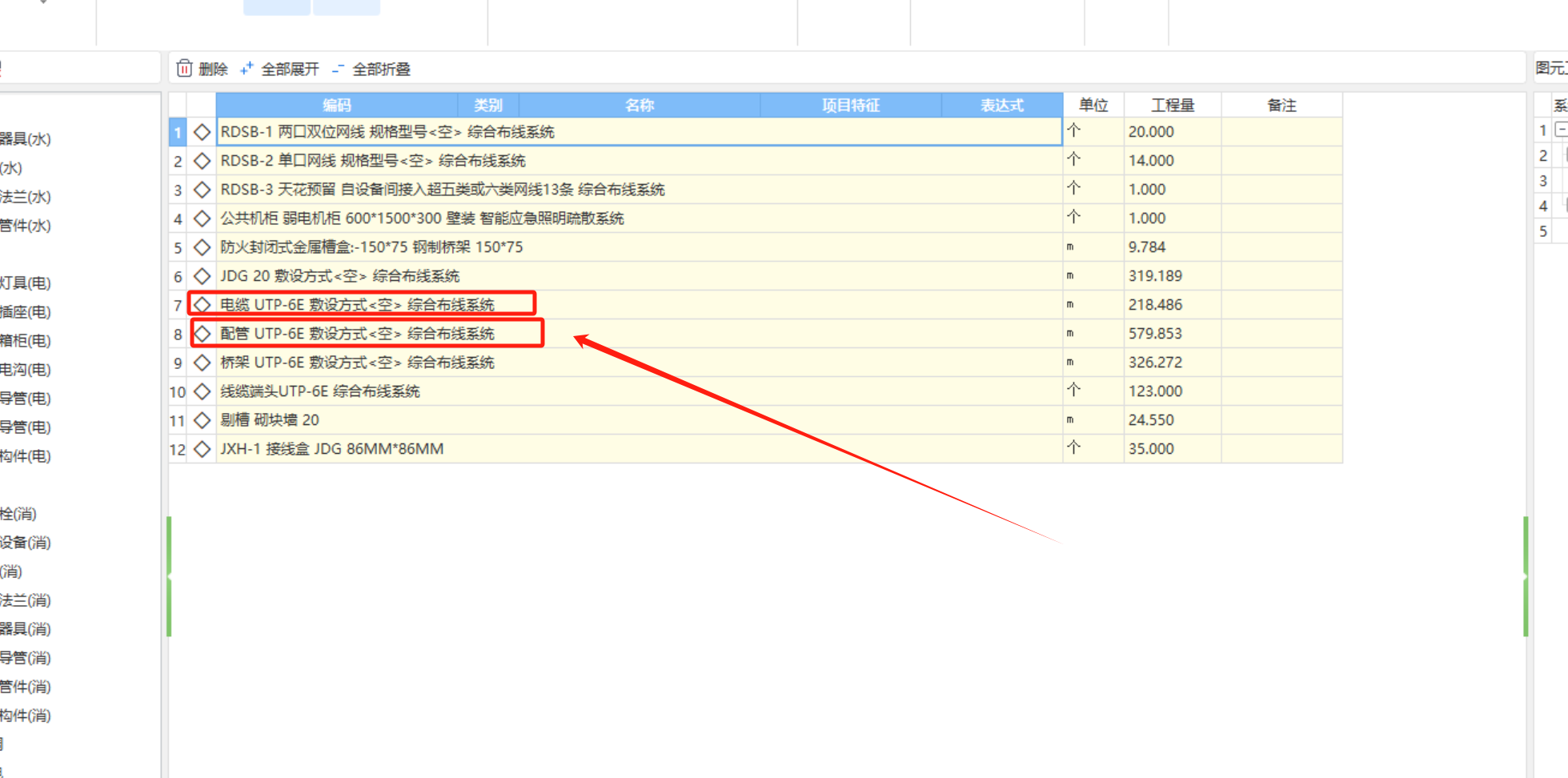Select row JDG 20 敷设方式 text
This screenshot has height=778, width=1568.
(339, 276)
